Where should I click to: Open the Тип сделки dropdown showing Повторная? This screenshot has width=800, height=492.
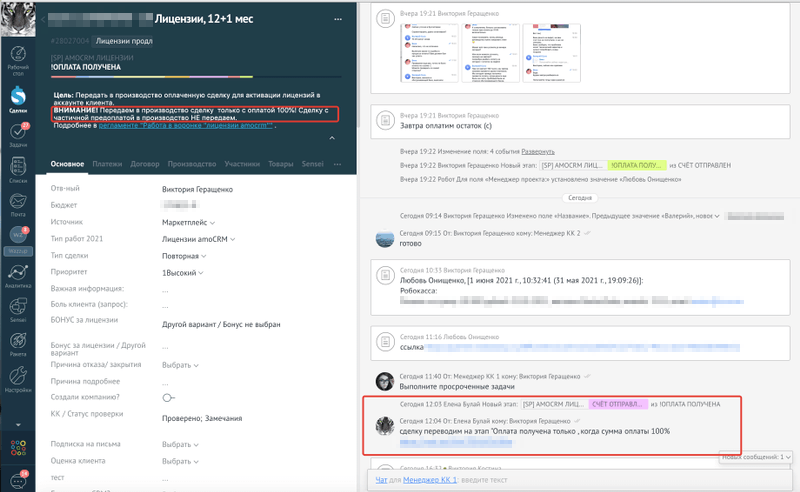(187, 255)
